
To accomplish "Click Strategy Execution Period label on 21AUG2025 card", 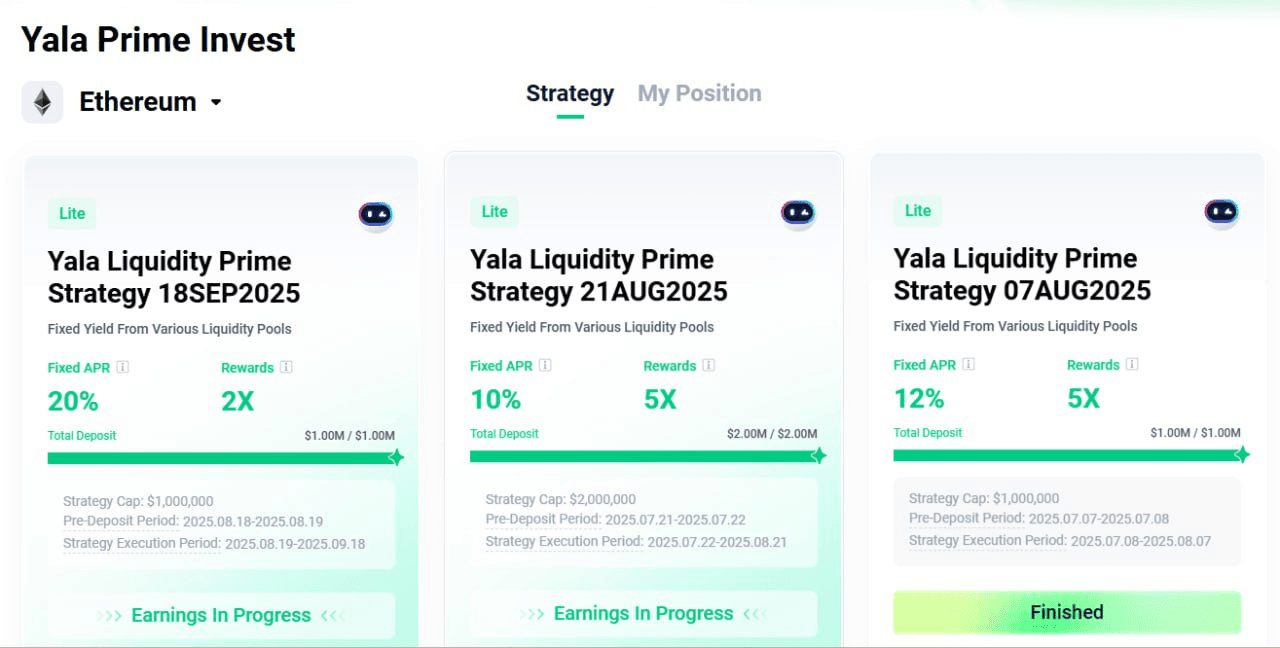I will 564,541.
